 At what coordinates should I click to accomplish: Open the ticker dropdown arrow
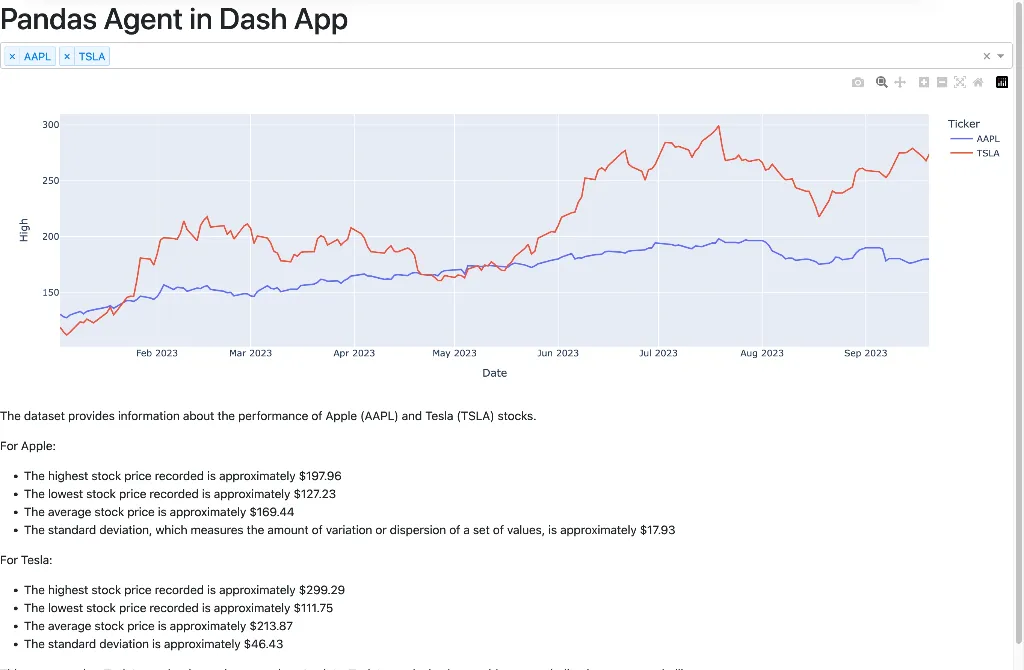[1001, 57]
